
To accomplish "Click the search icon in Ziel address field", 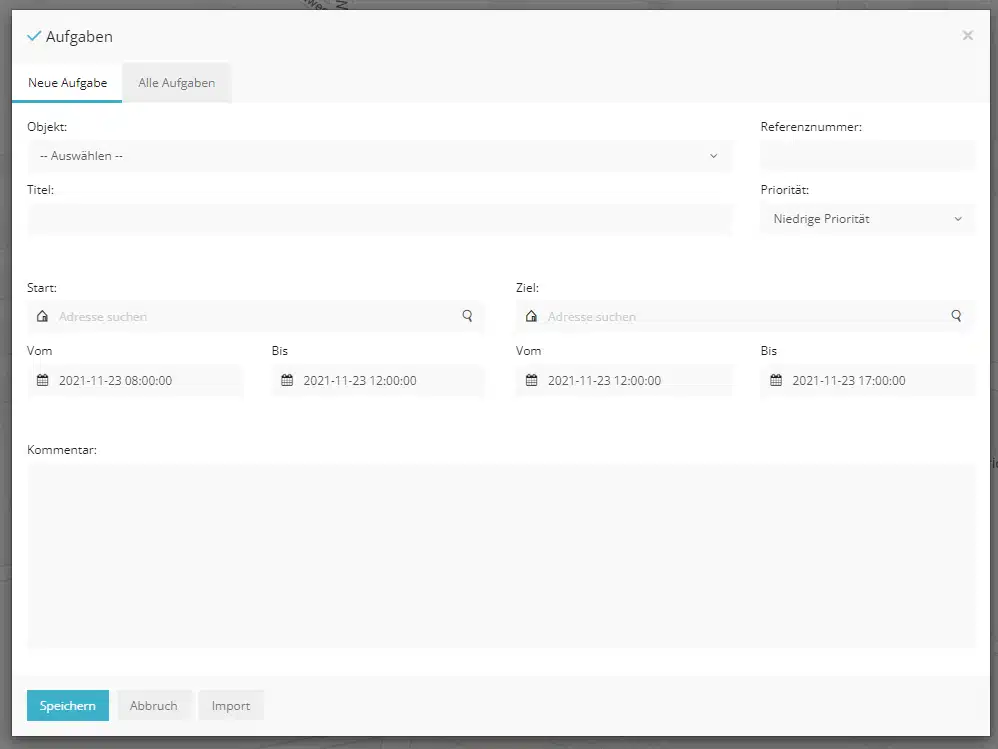I will [956, 316].
